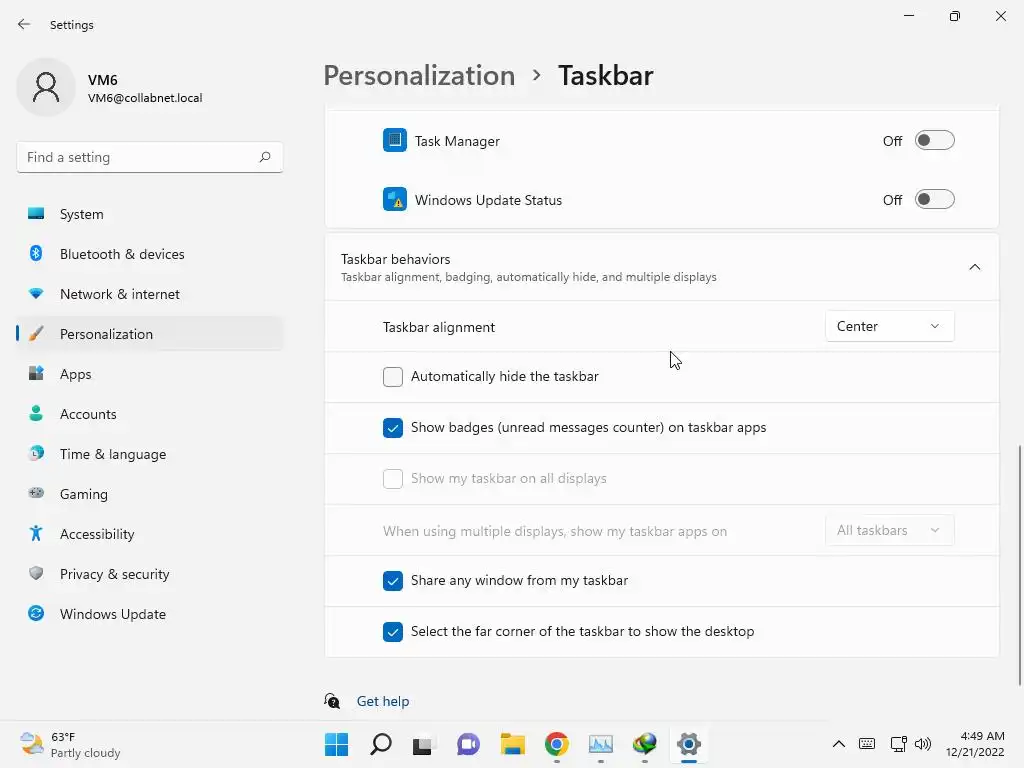Toggle the Windows Update Status switch
This screenshot has height=768, width=1024.
[x=935, y=199]
